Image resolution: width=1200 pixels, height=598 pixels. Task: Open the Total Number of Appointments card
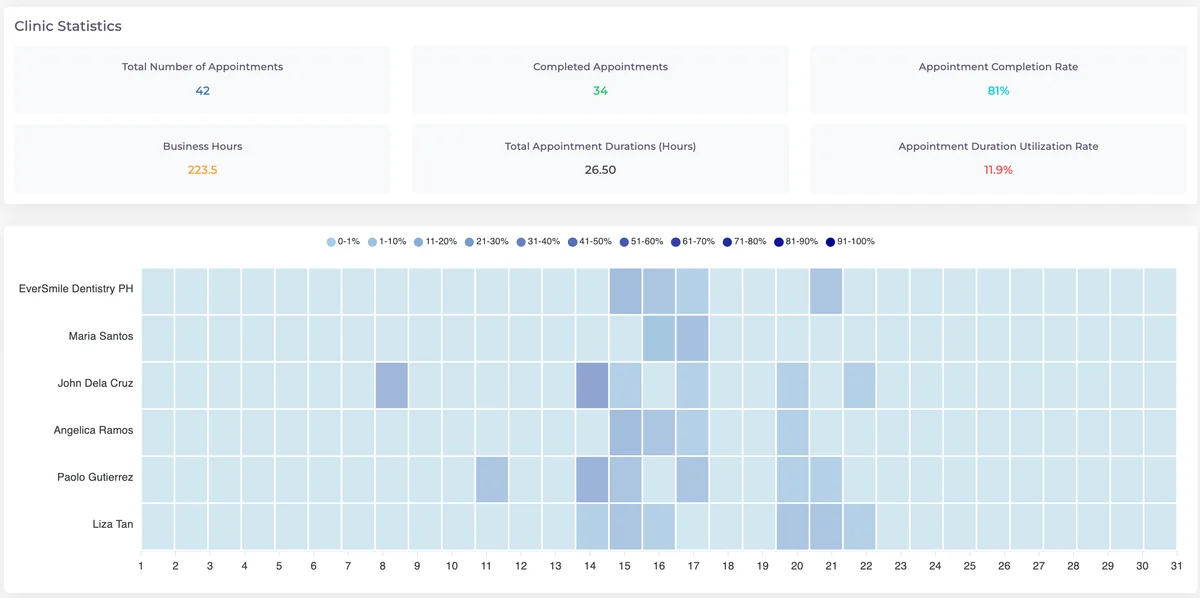pos(203,79)
